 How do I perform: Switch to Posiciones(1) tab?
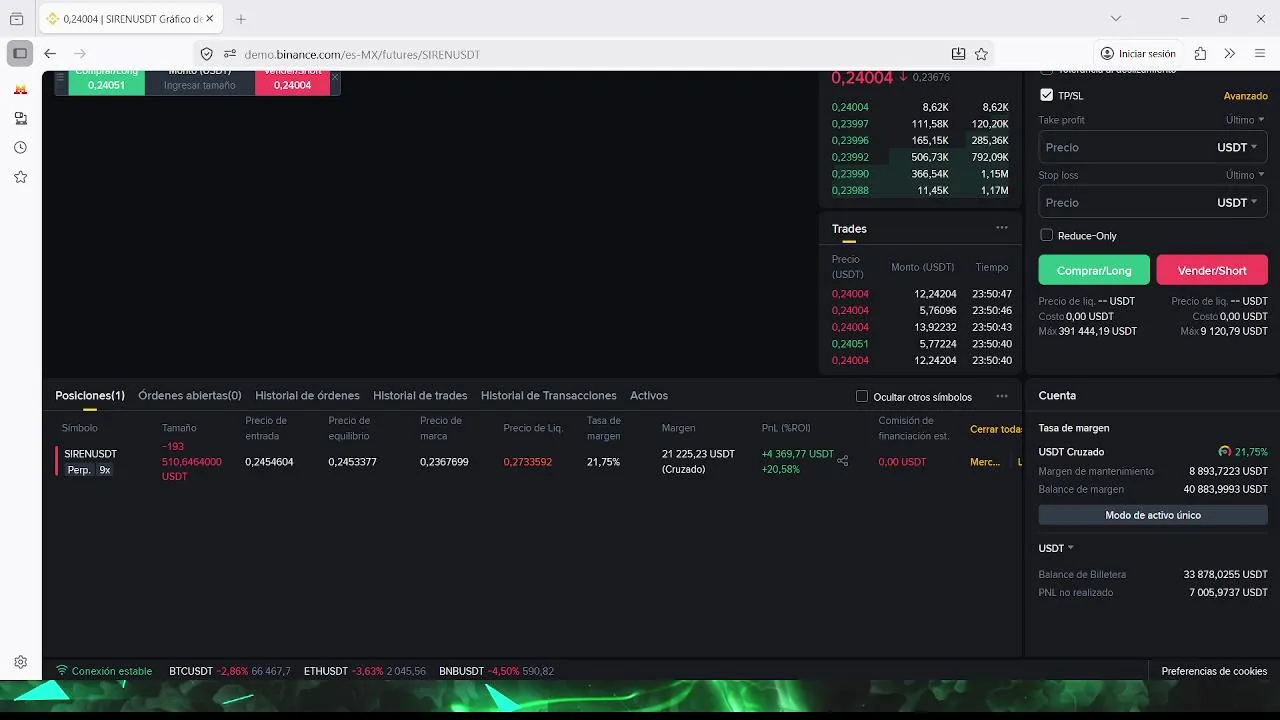[90, 396]
